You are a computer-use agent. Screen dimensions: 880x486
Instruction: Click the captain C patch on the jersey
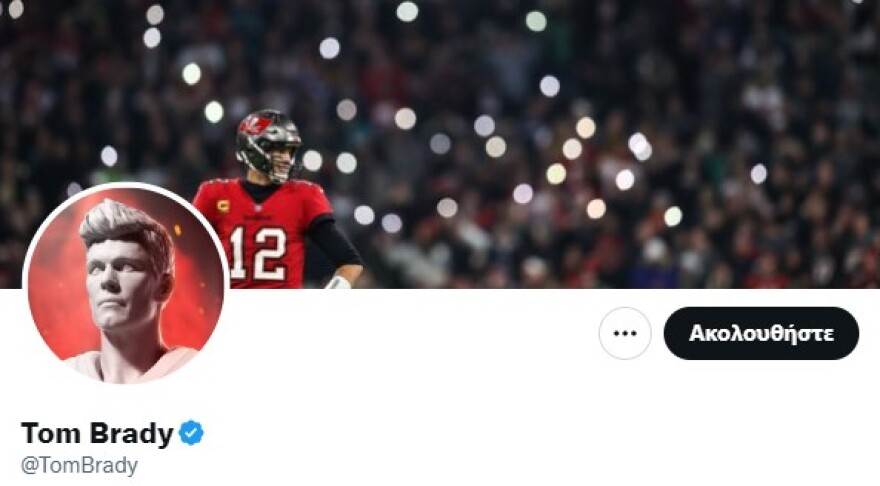point(223,206)
